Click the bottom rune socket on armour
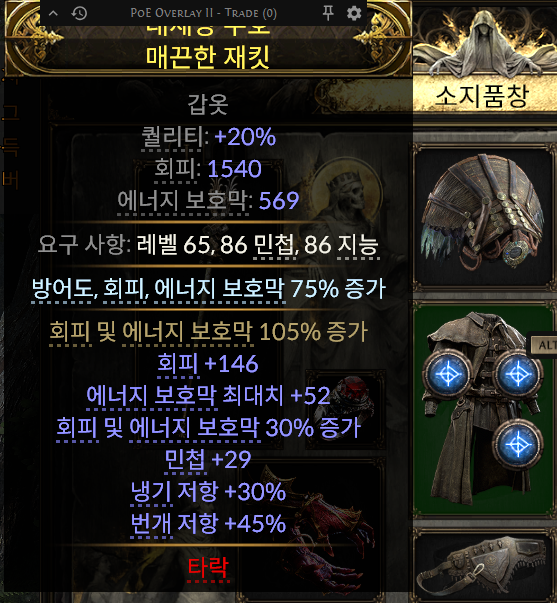 [517, 444]
